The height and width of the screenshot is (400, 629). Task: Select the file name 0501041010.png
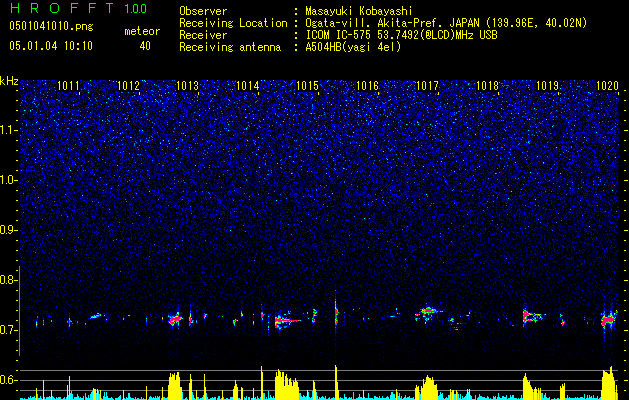pyautogui.click(x=51, y=27)
